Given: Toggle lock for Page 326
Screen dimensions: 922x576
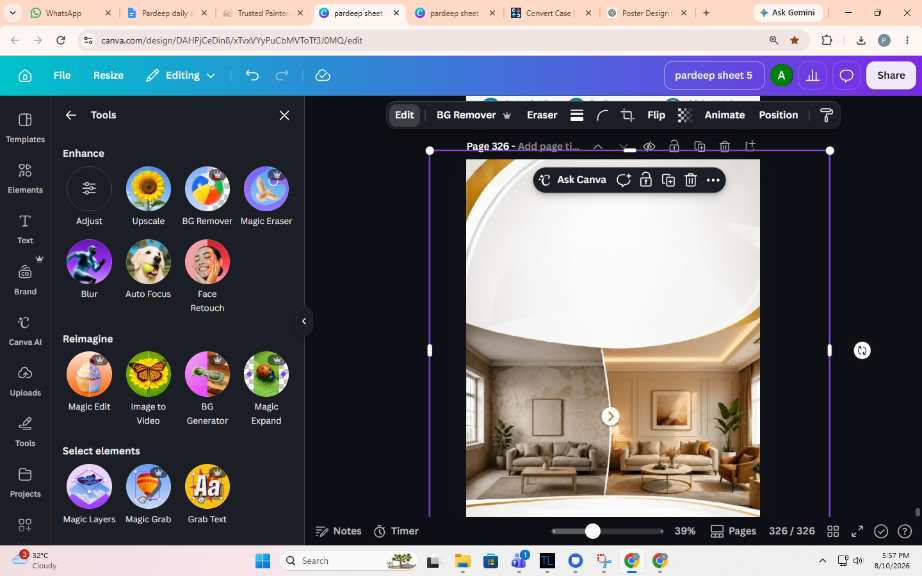Looking at the screenshot, I should coord(674,146).
